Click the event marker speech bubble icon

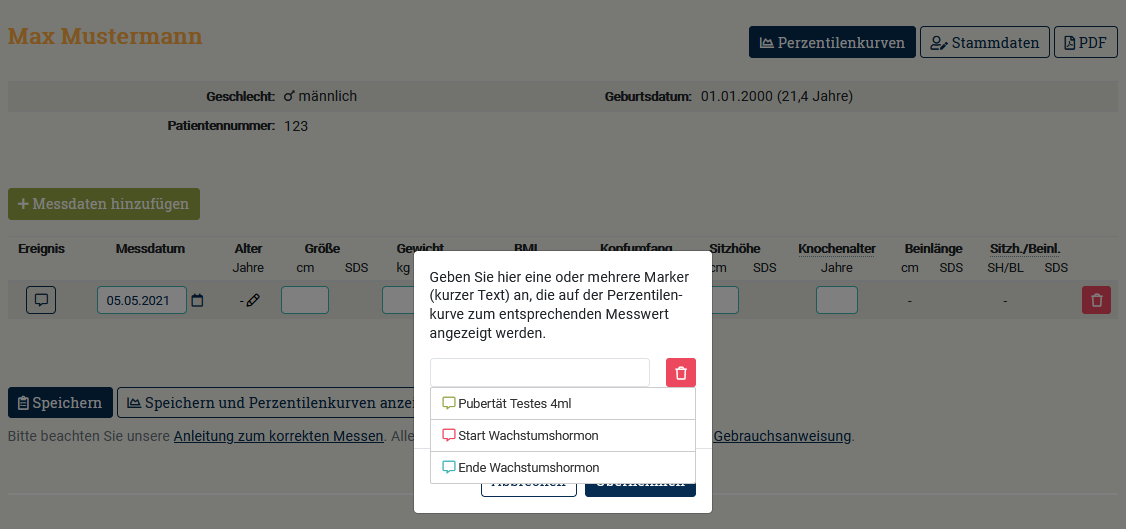point(41,300)
